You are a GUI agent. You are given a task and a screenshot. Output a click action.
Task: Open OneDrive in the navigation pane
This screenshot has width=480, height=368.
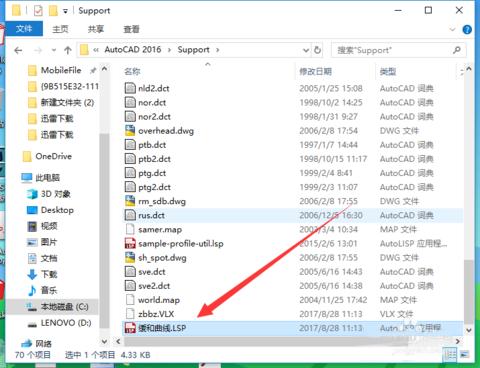47,156
